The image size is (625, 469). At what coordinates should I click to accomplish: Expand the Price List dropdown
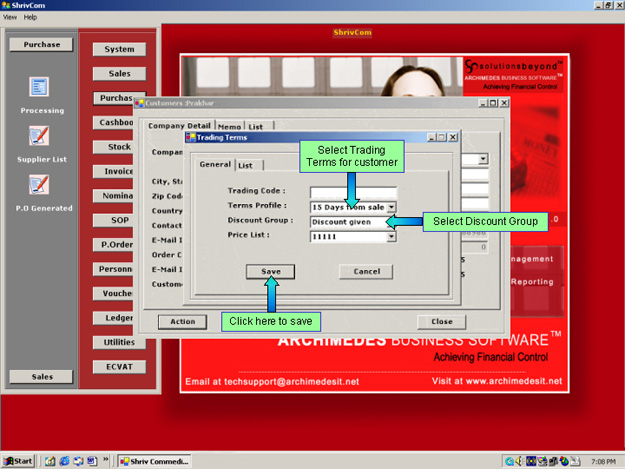pyautogui.click(x=392, y=237)
